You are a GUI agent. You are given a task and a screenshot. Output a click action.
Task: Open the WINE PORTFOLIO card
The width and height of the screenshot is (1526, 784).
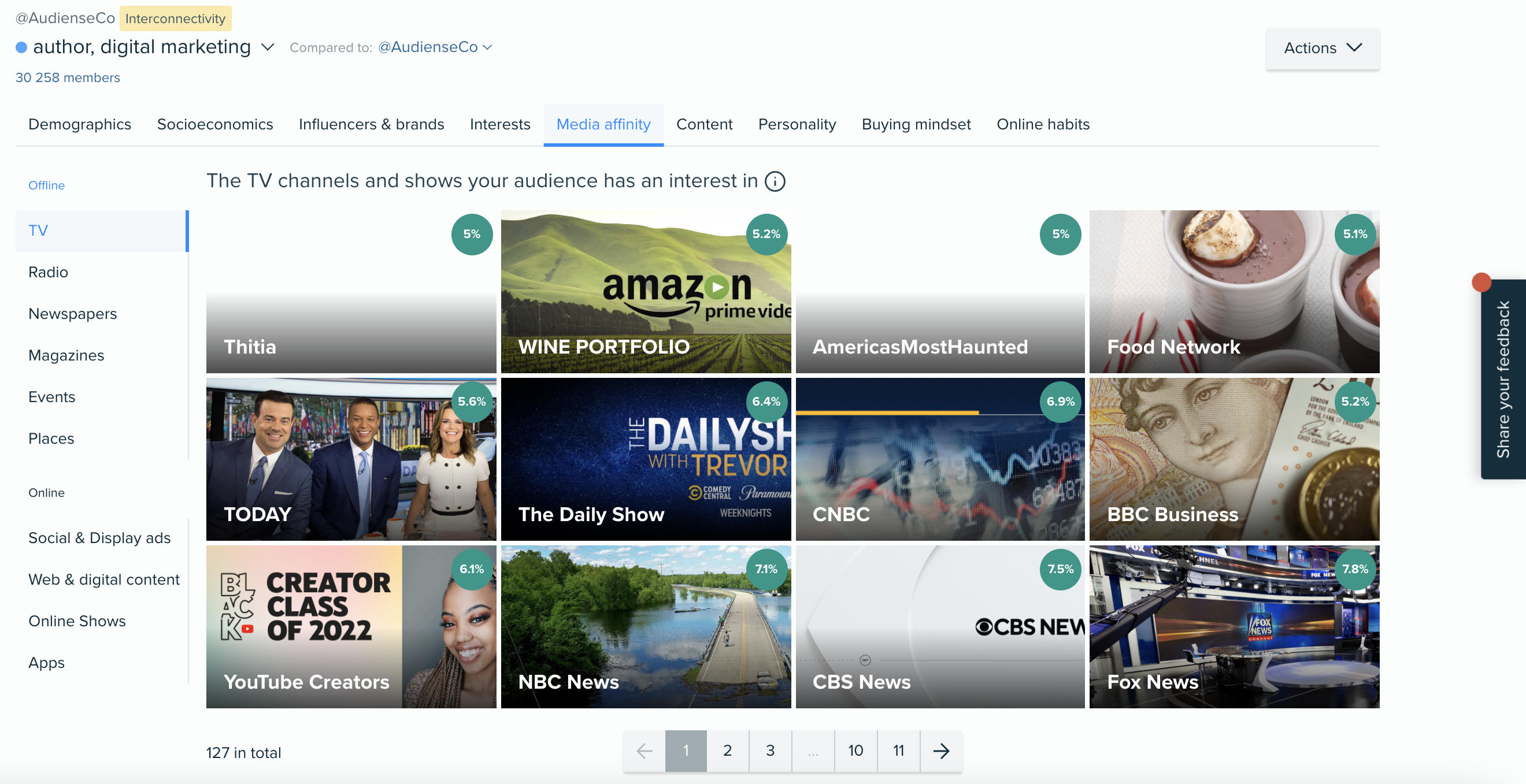pyautogui.click(x=646, y=291)
